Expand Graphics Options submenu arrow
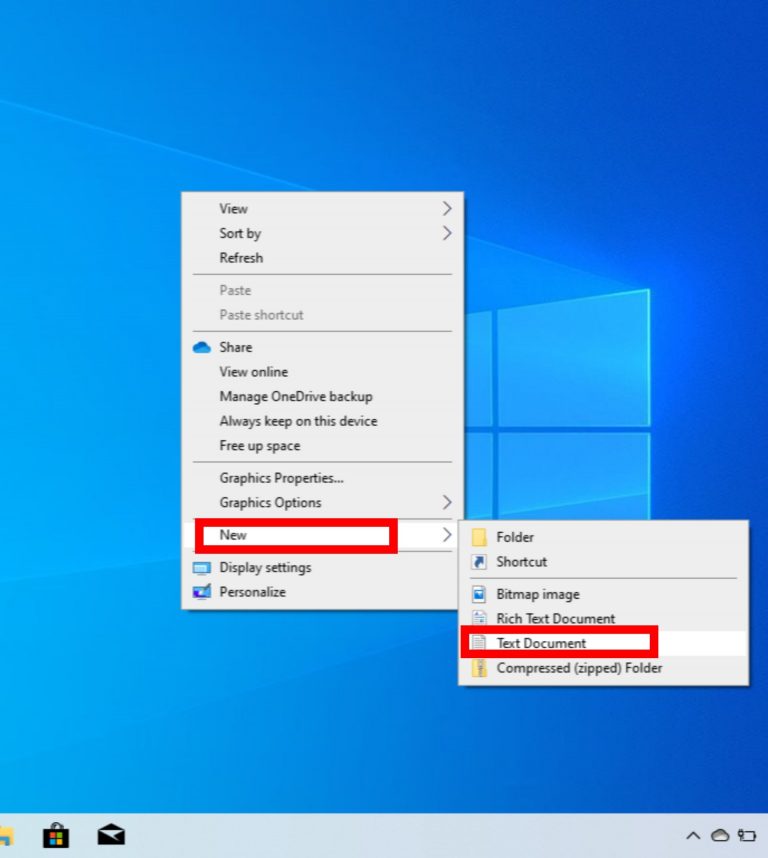768x858 pixels. click(447, 502)
